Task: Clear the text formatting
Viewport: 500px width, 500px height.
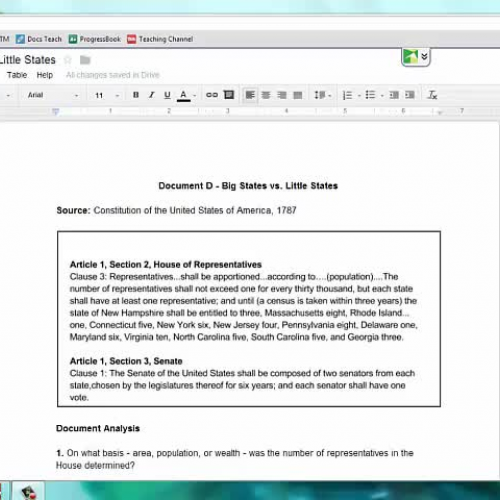Action: 432,95
